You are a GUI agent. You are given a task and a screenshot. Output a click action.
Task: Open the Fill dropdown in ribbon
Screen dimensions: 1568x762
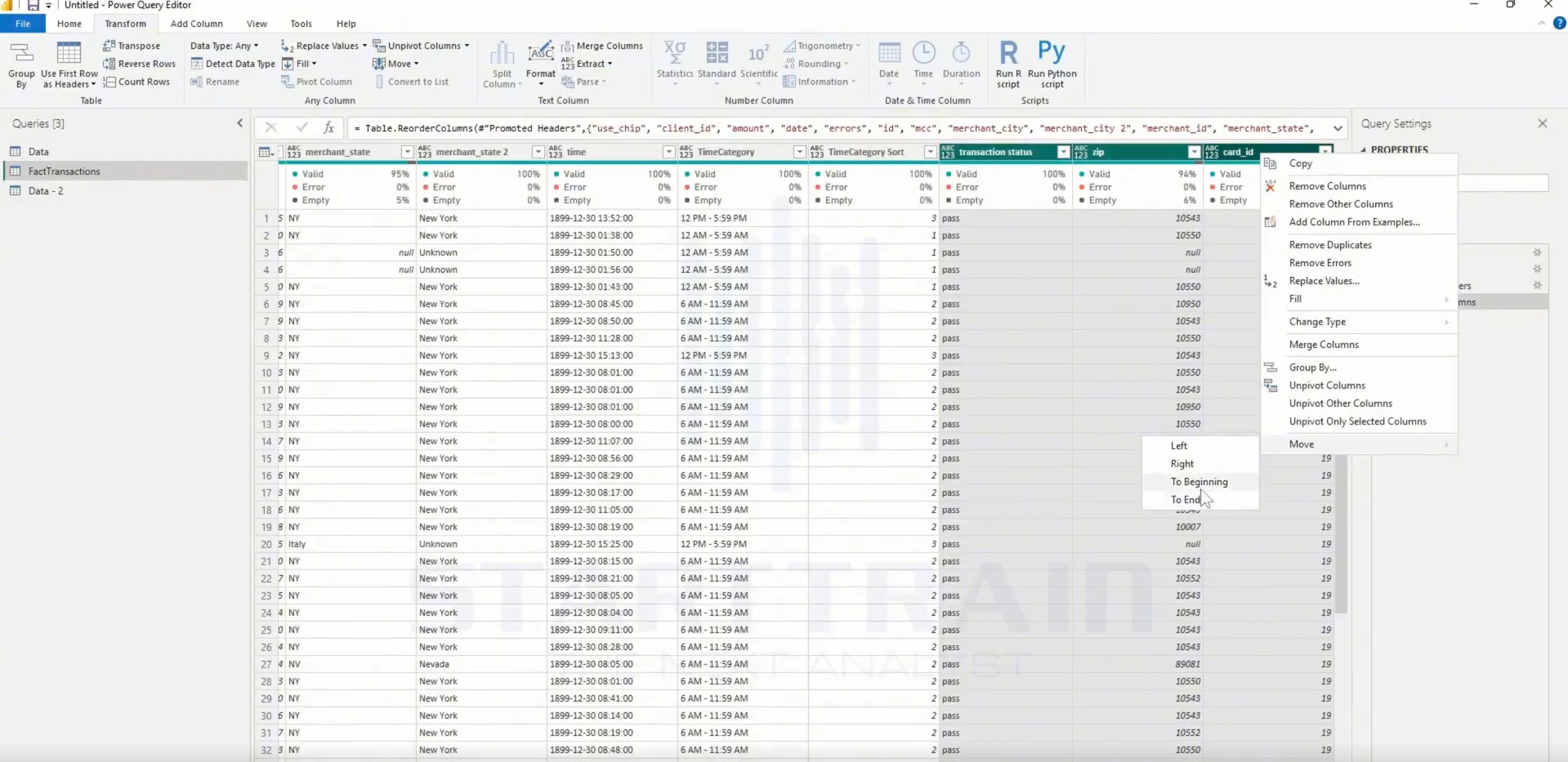(299, 64)
